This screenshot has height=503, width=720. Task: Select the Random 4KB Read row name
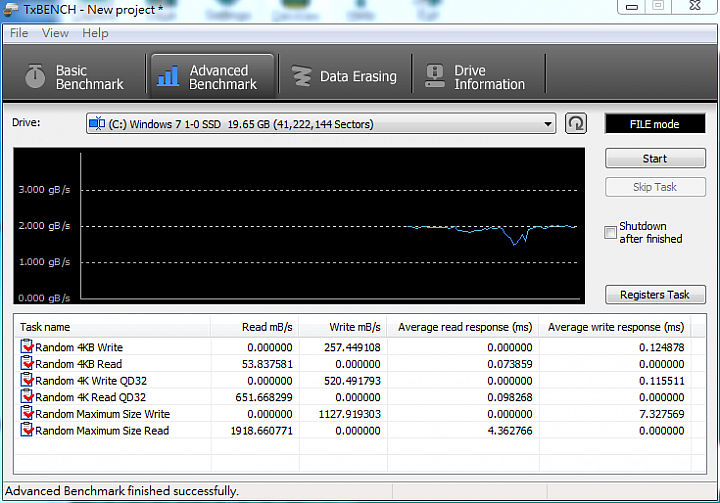coord(79,364)
